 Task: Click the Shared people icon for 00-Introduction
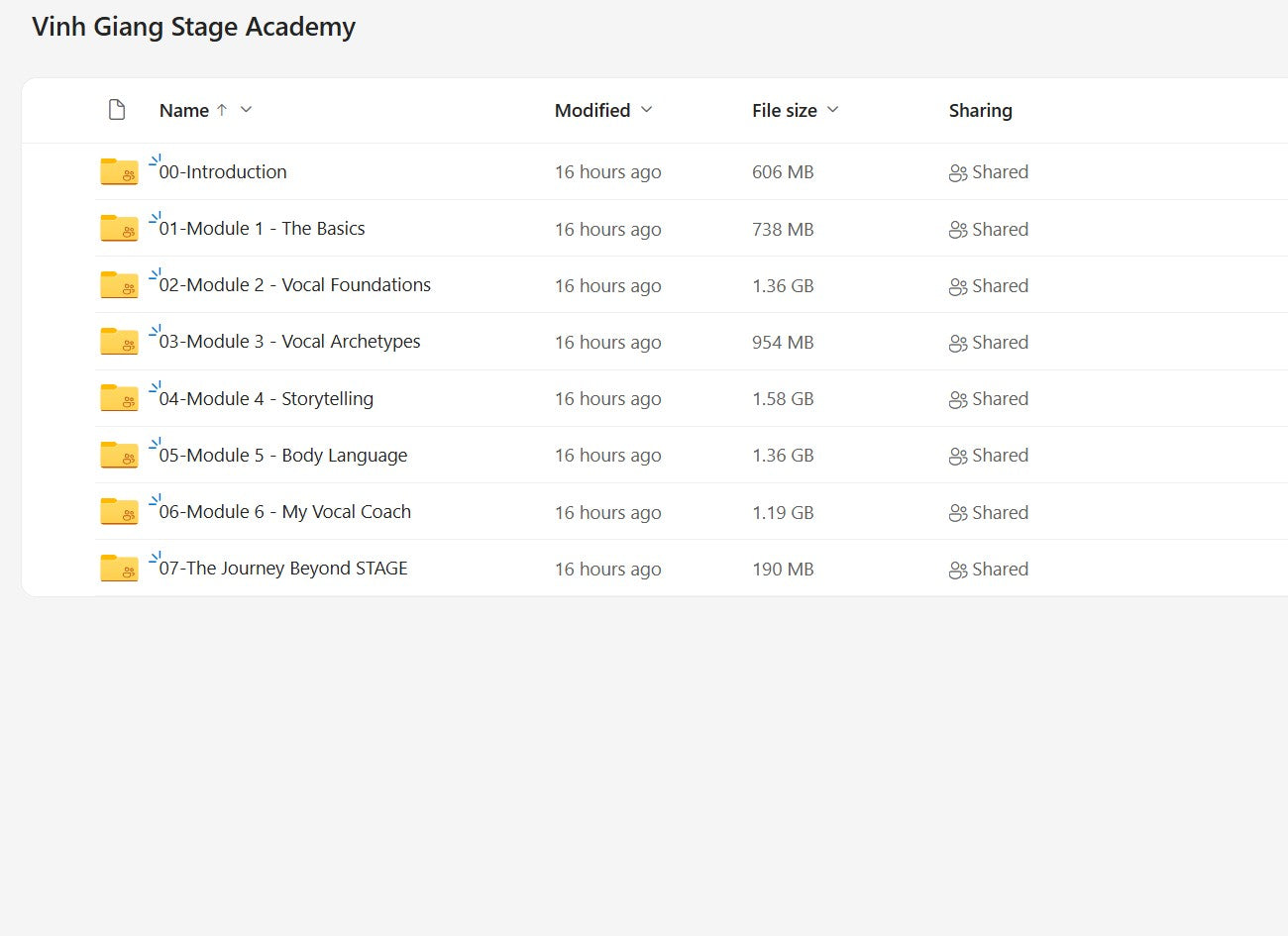click(957, 173)
